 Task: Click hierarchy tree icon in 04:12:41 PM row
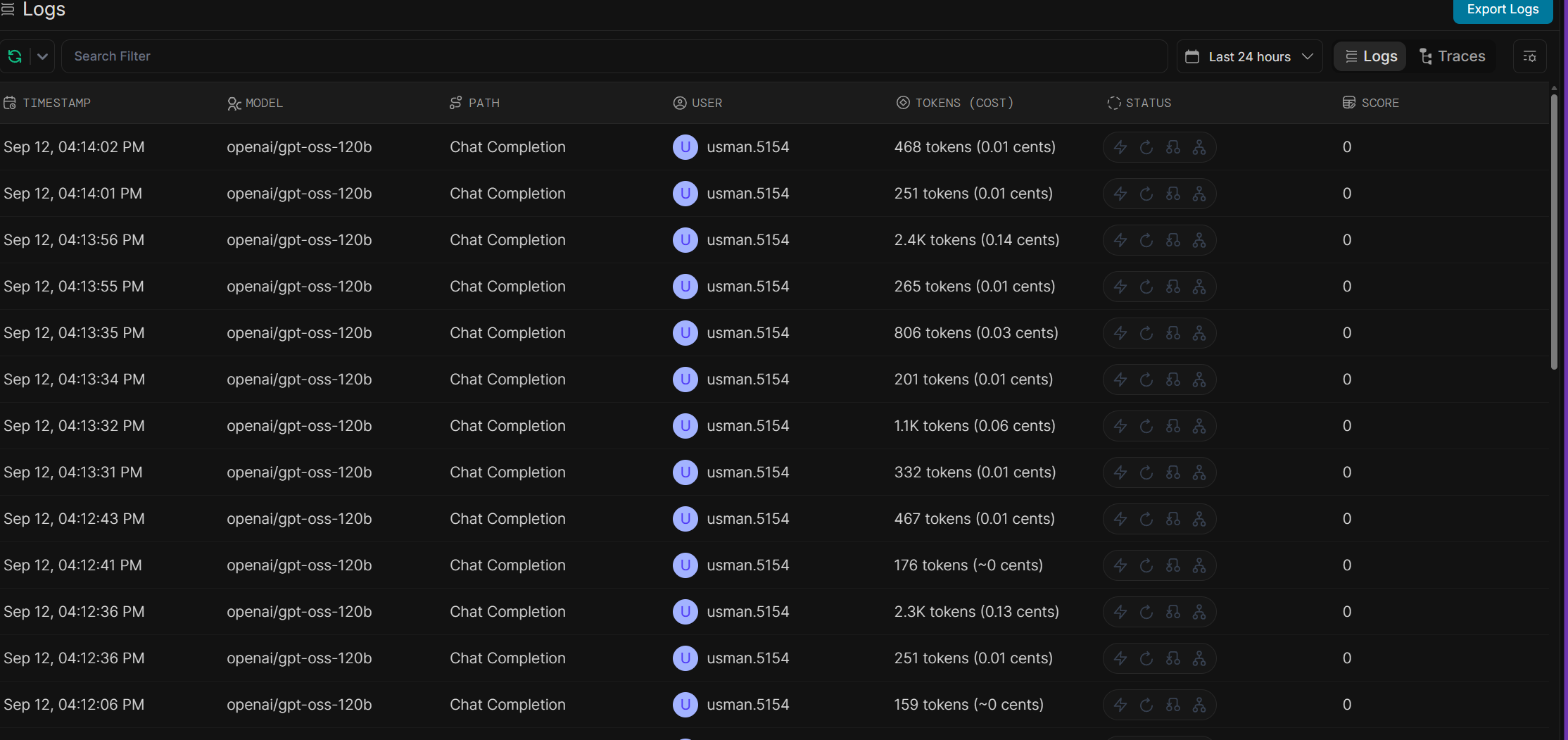[x=1199, y=565]
